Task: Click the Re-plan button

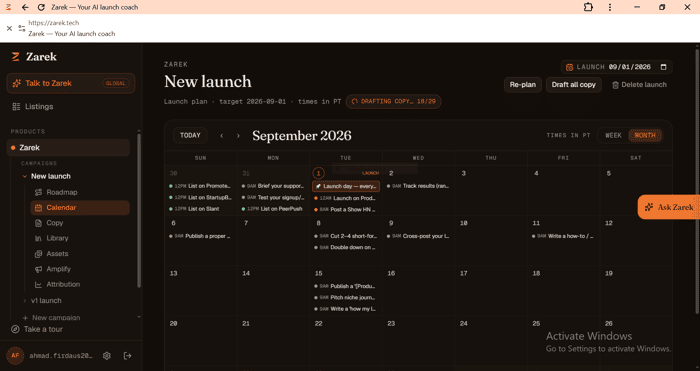Action: coord(523,85)
